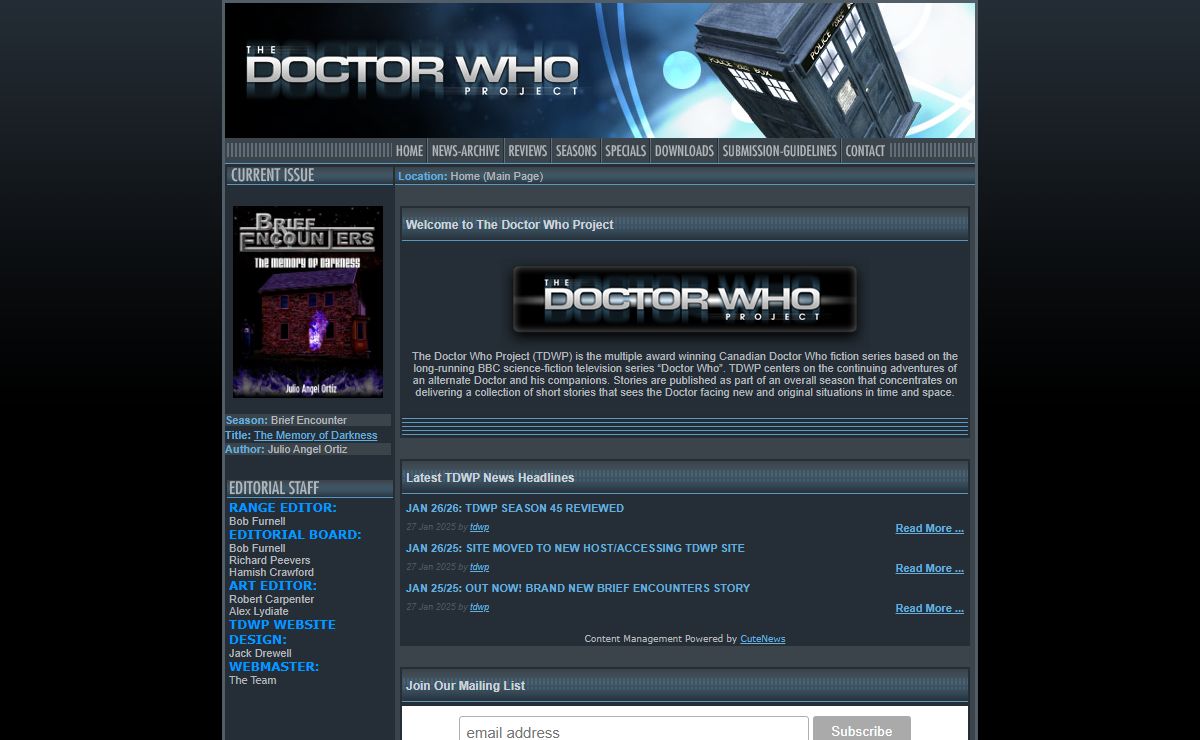Click Welcome to The Doctor Who Project heading
Screen dimensions: 1200x740
[510, 224]
